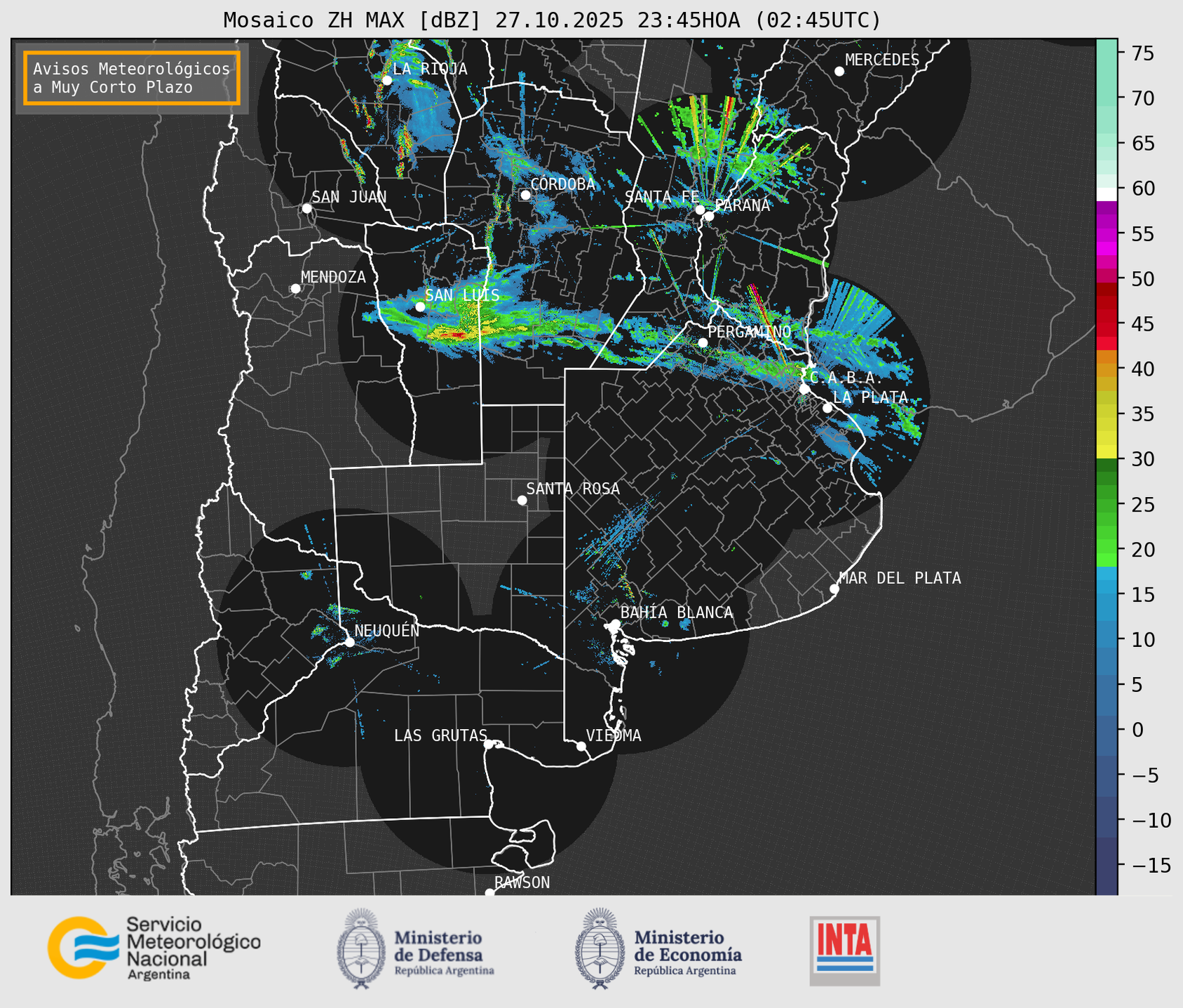Click the C.A.B.A. city marker dot
This screenshot has height=1008, width=1183.
point(804,389)
